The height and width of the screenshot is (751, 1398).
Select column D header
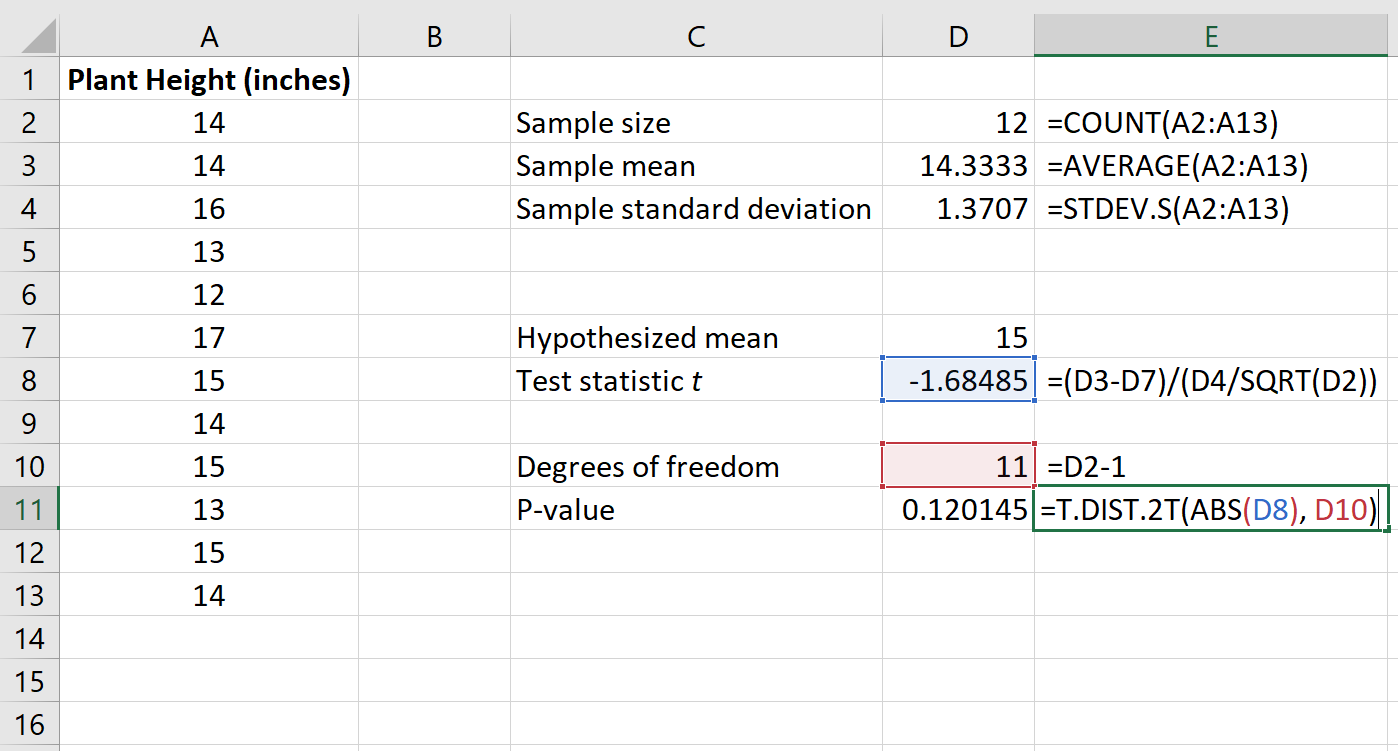(958, 37)
